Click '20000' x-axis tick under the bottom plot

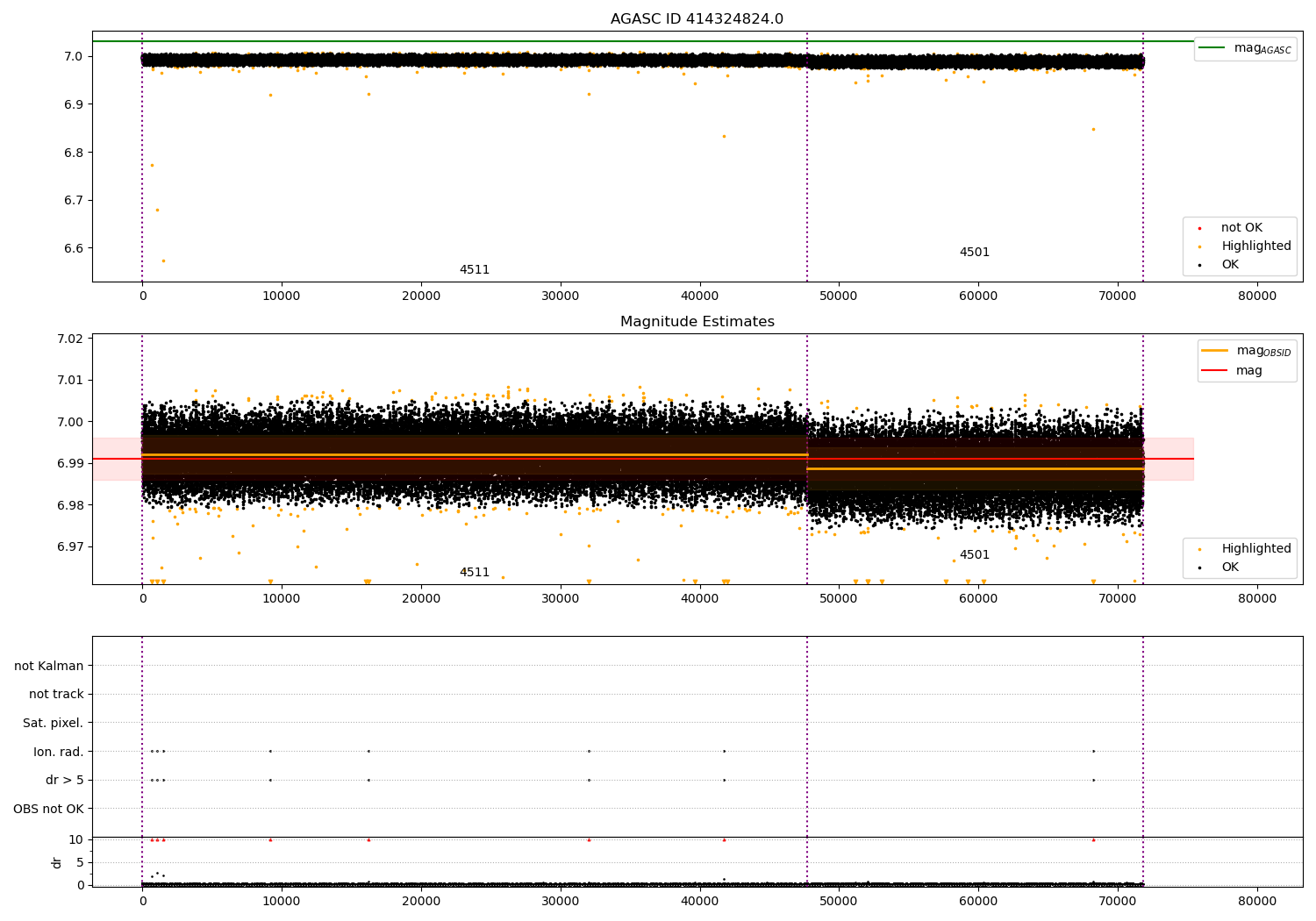421,902
